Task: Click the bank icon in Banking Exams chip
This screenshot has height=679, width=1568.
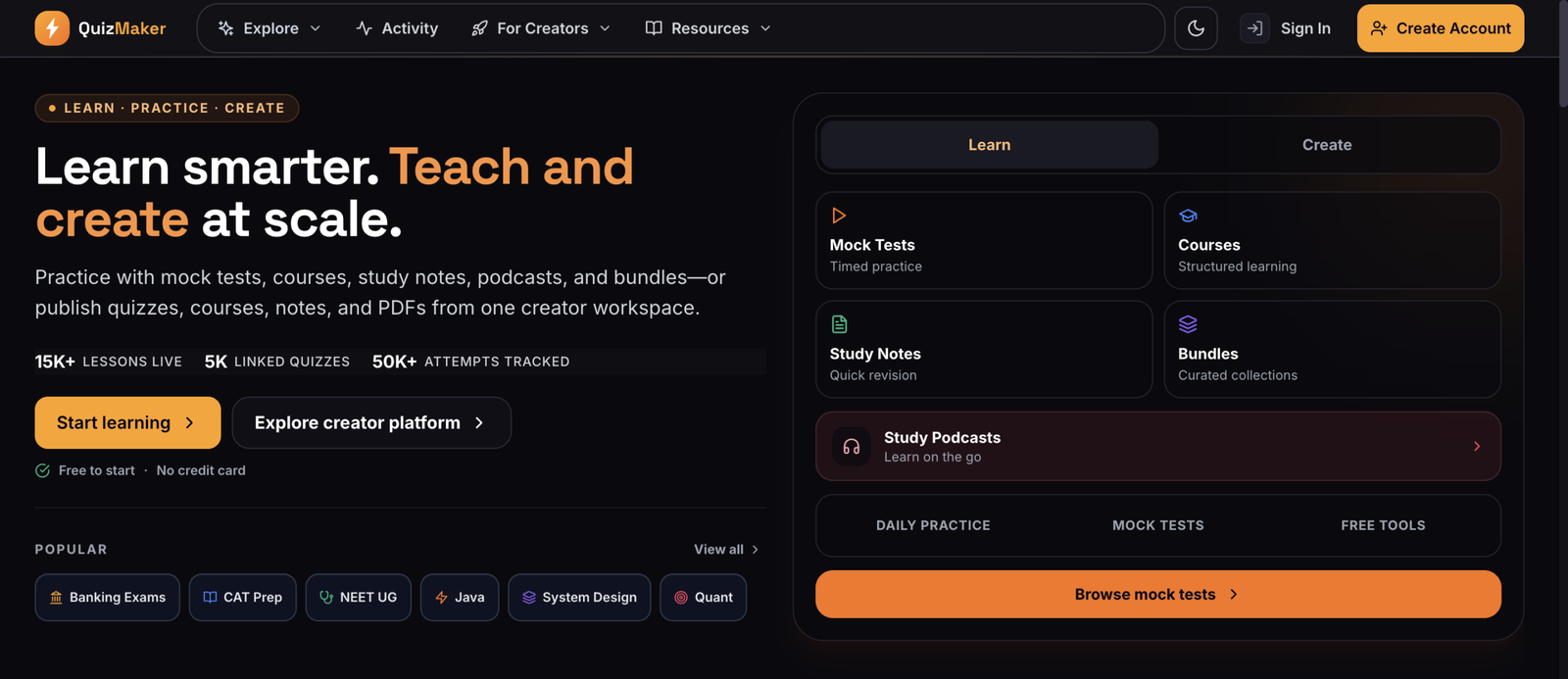Action: 56,598
